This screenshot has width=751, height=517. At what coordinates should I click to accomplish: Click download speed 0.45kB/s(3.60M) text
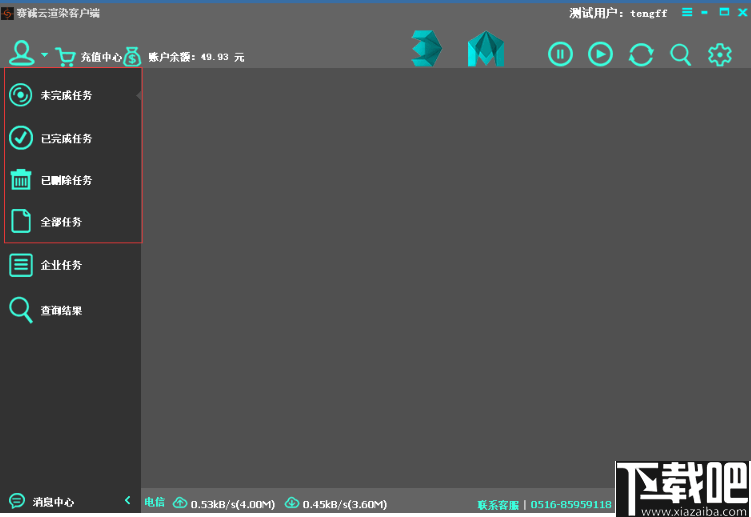[345, 504]
